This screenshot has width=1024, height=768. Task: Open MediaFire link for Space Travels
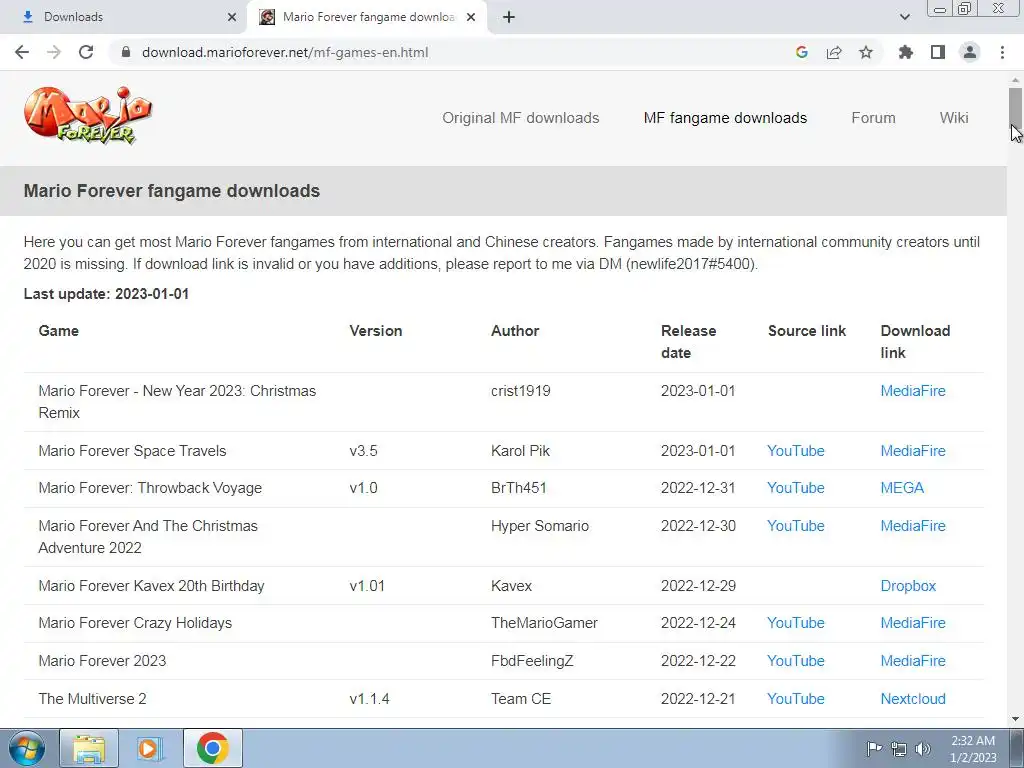pos(912,451)
